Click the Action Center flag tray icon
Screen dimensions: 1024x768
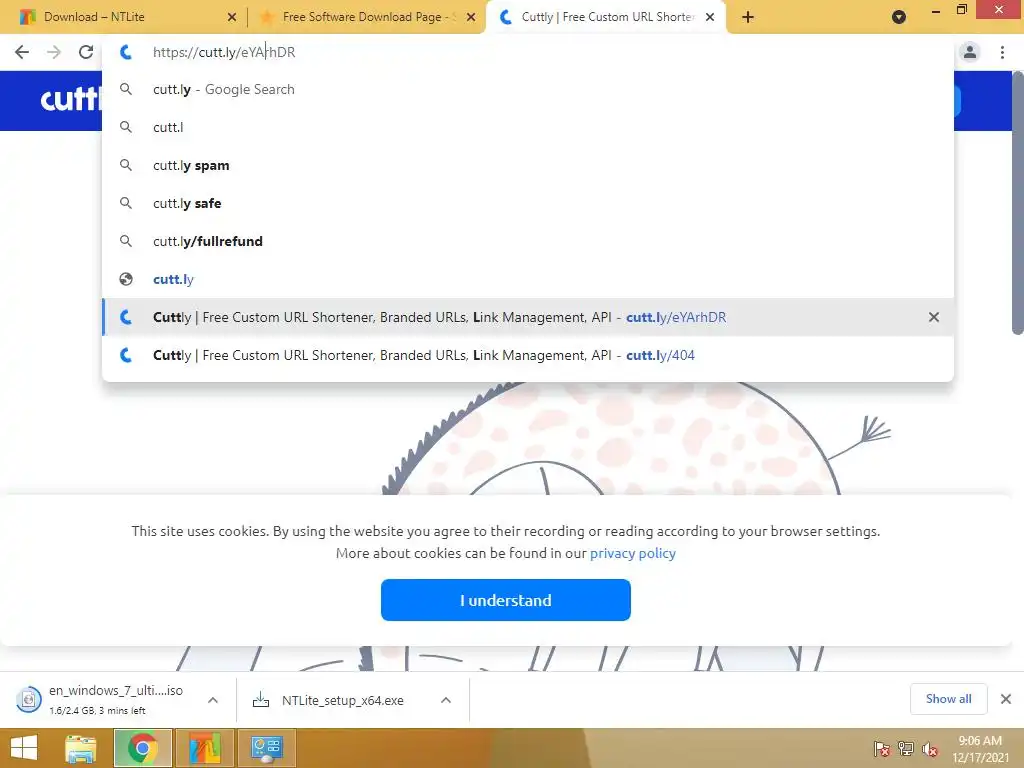coord(882,749)
